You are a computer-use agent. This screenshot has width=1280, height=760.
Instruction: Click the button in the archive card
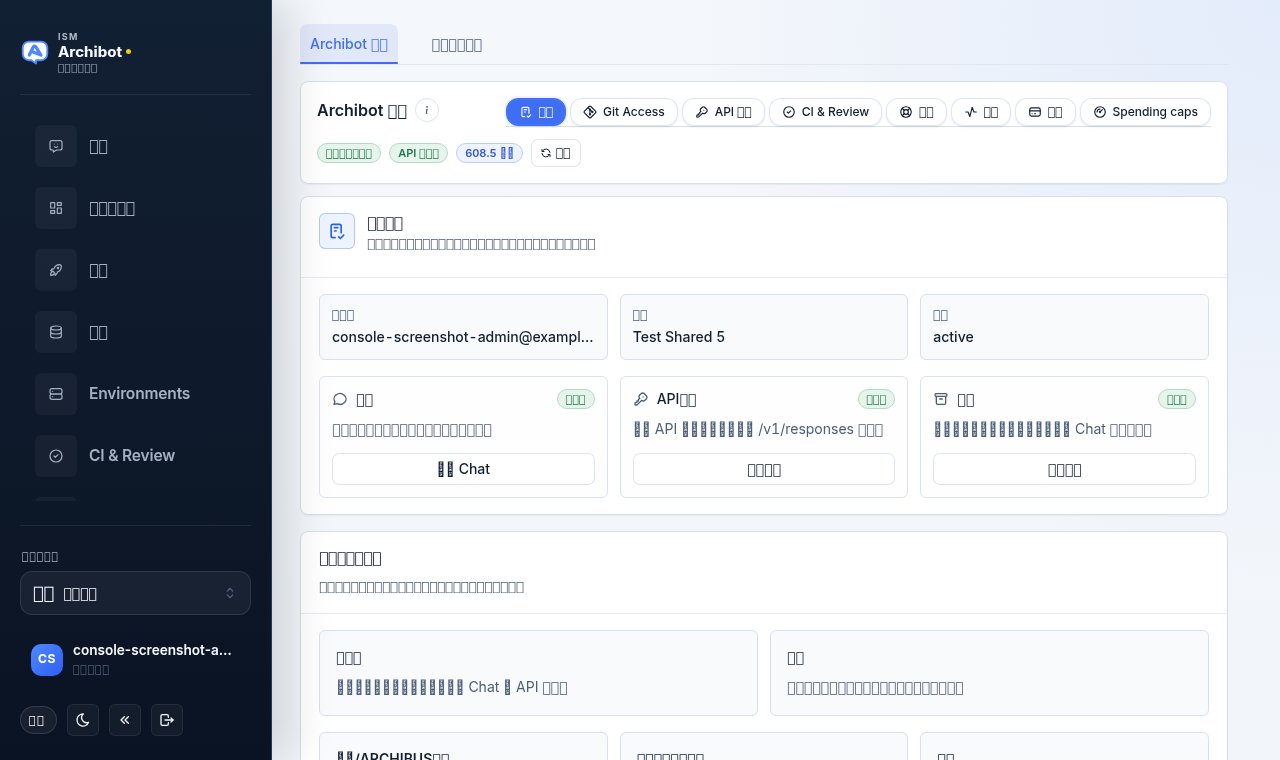pos(1064,469)
